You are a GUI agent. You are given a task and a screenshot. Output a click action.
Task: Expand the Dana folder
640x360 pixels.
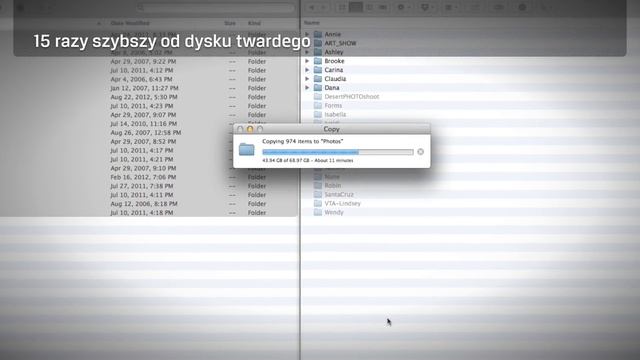tap(307, 88)
